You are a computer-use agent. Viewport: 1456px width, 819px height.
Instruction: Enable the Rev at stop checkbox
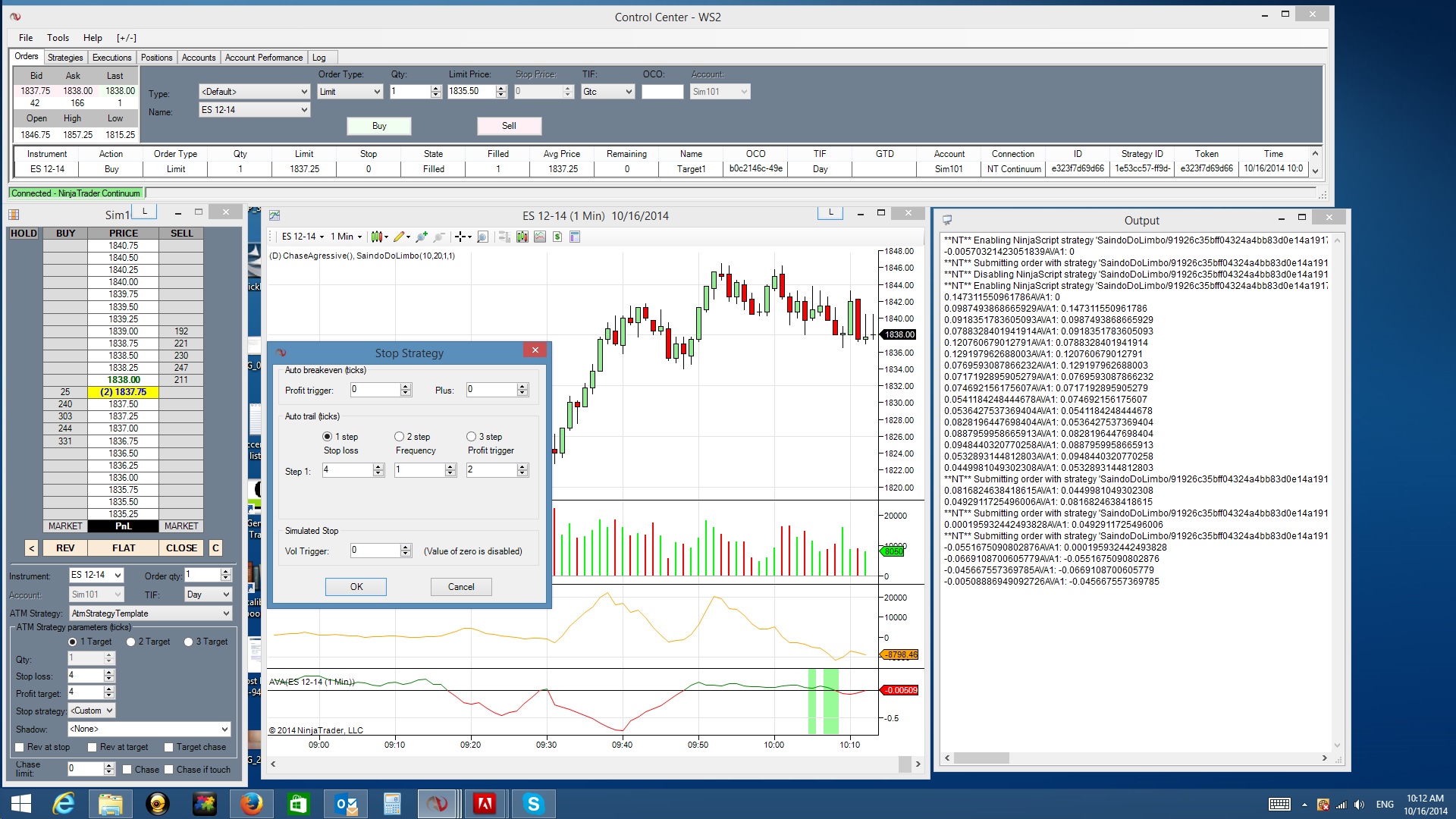(20, 748)
